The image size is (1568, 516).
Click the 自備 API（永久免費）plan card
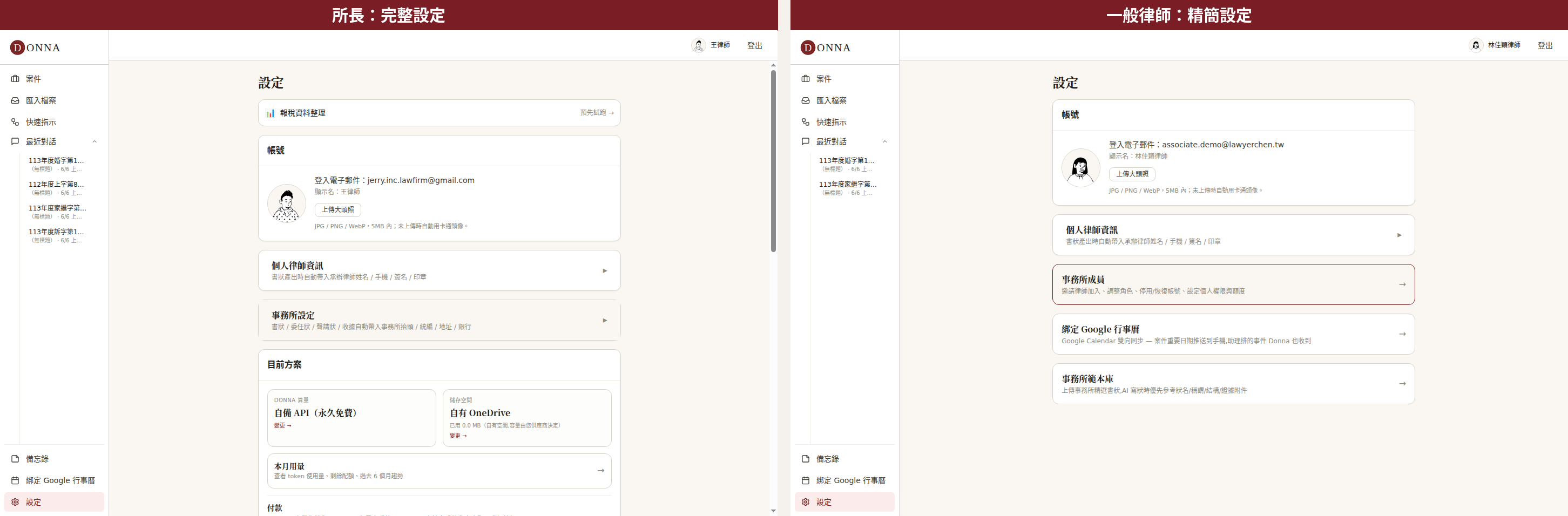tap(352, 418)
